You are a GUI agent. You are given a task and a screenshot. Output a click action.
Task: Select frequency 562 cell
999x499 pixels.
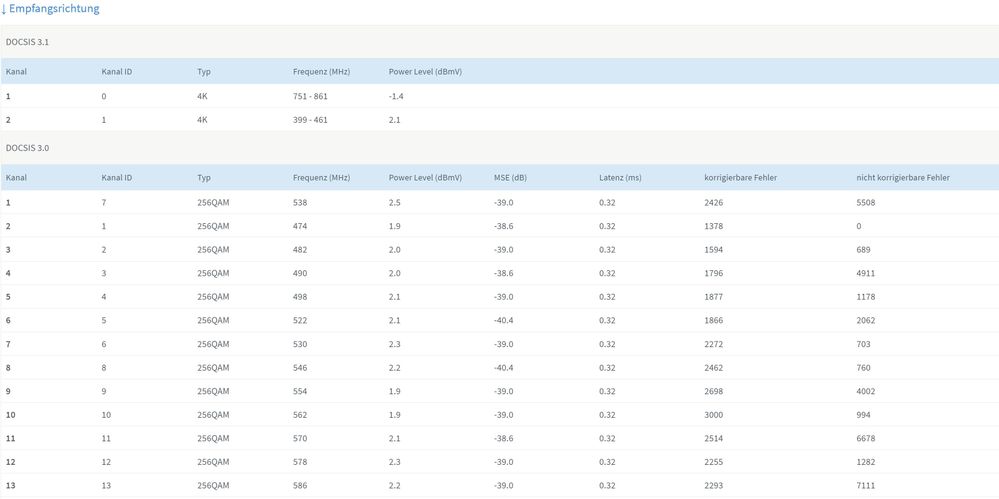point(300,415)
